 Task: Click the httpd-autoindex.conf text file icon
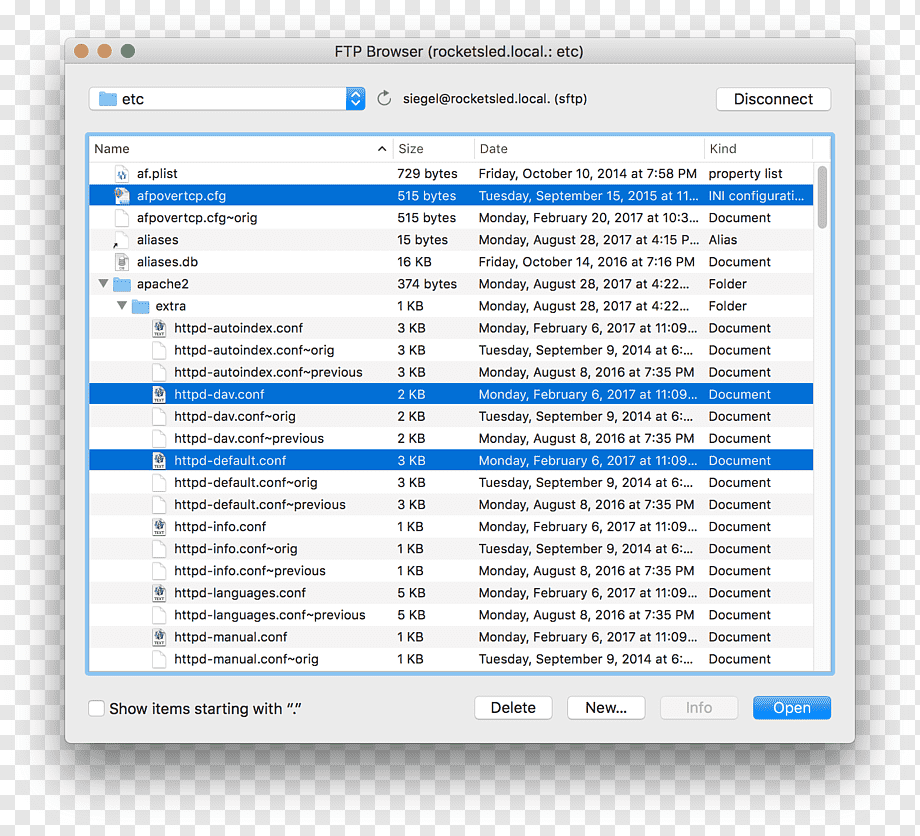pyautogui.click(x=159, y=329)
